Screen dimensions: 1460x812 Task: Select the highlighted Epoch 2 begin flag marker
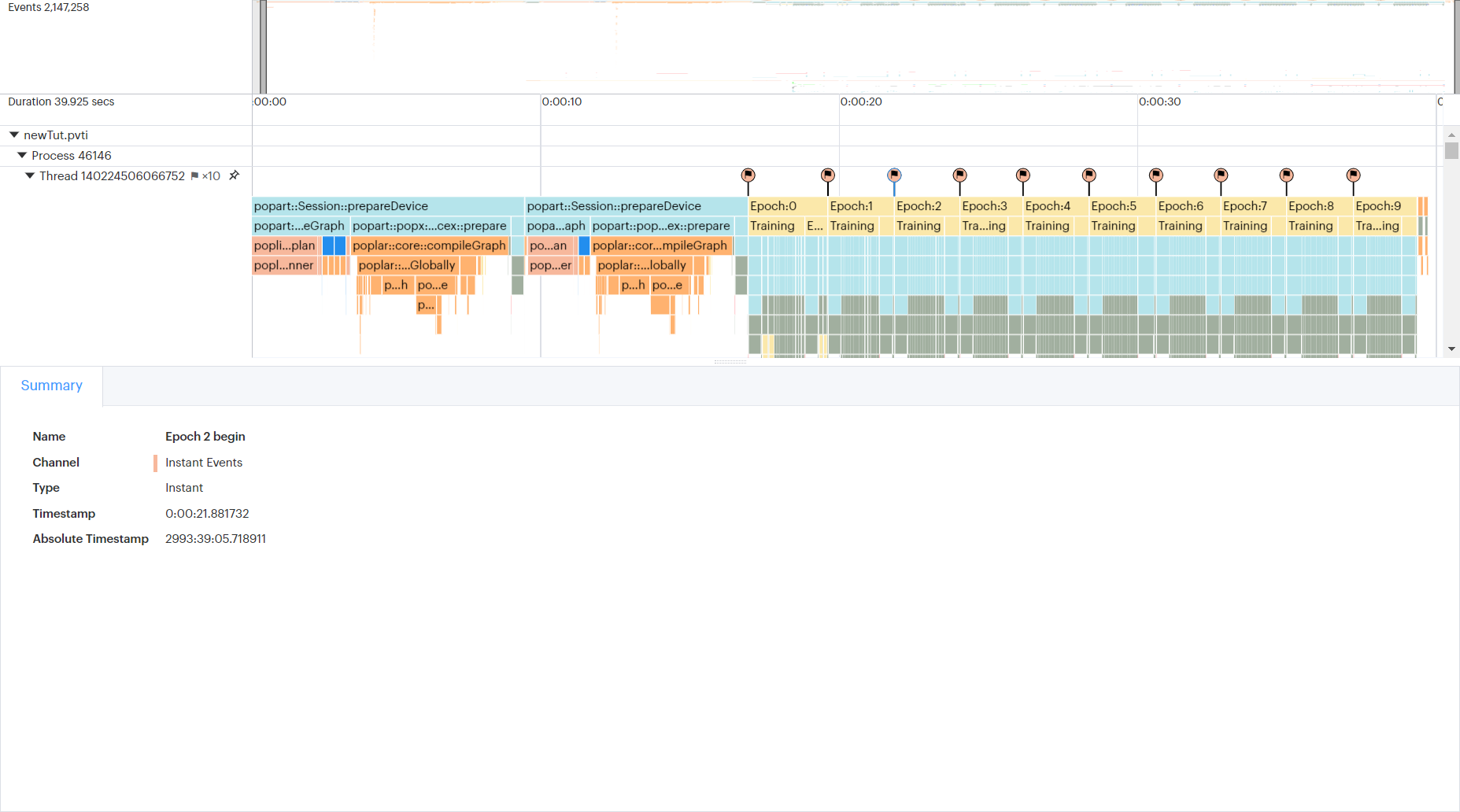click(x=894, y=175)
